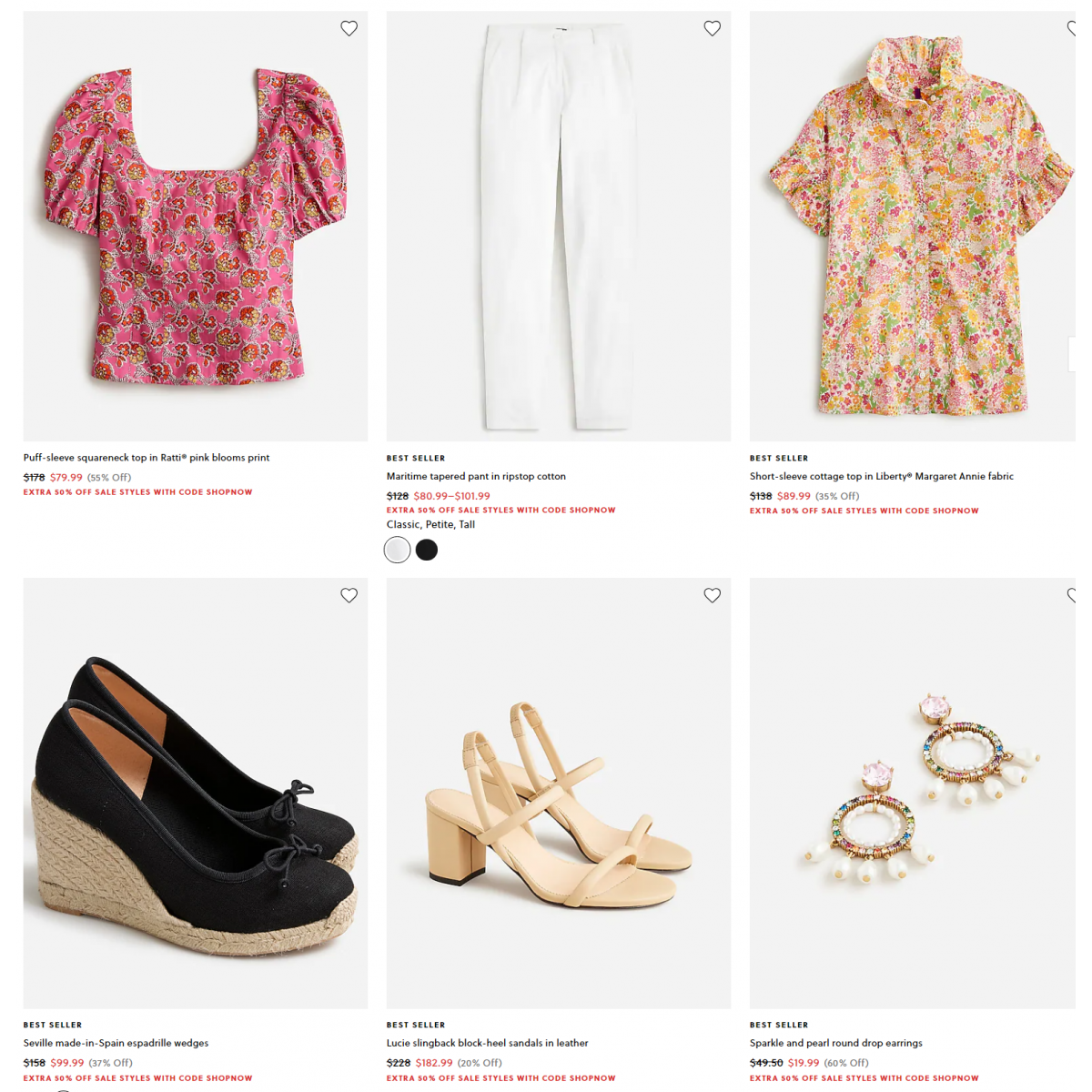The image size is (1092, 1092).
Task: Select white color swatch for Maritime pant
Action: 398,550
